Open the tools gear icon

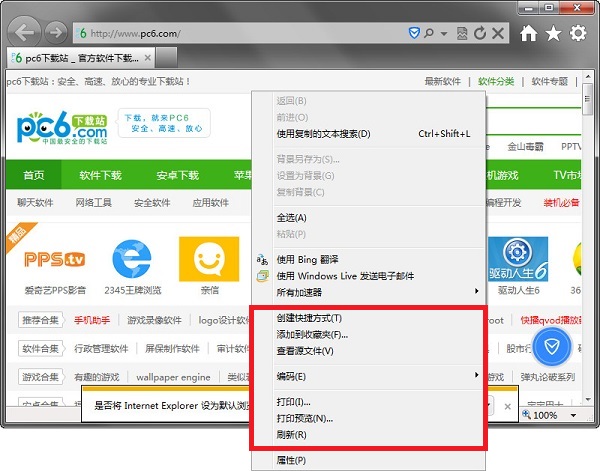tap(578, 33)
